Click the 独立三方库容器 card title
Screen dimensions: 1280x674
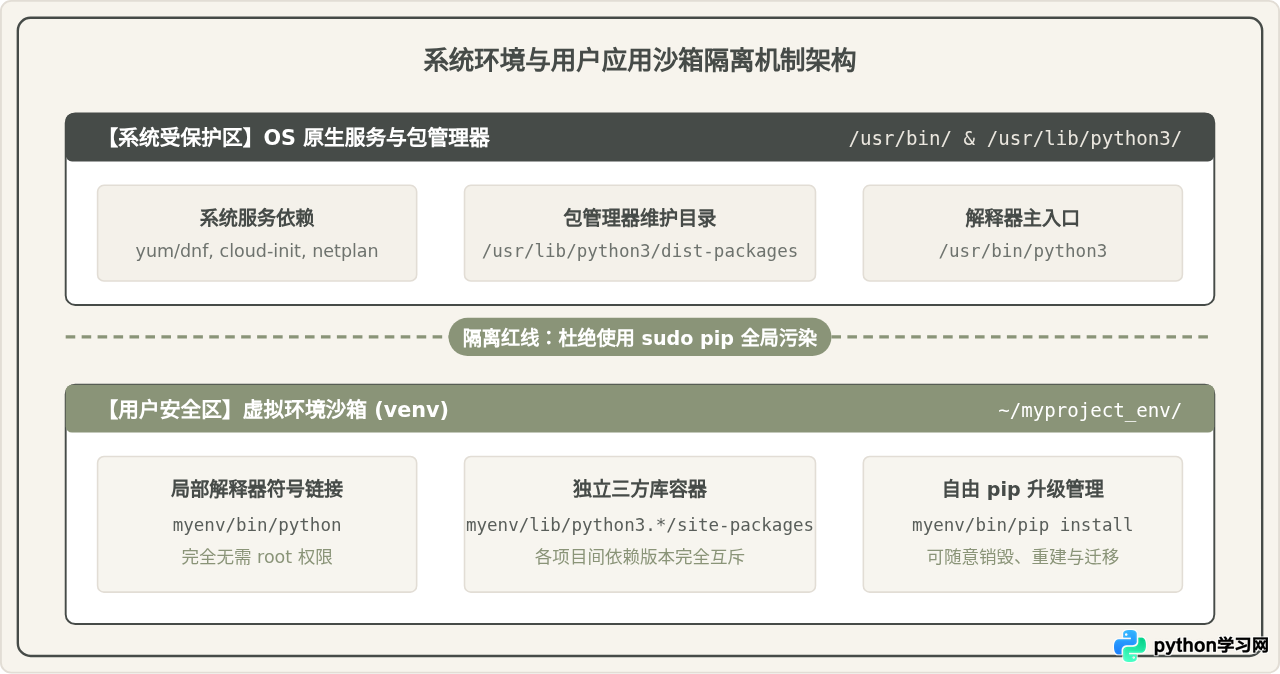640,489
